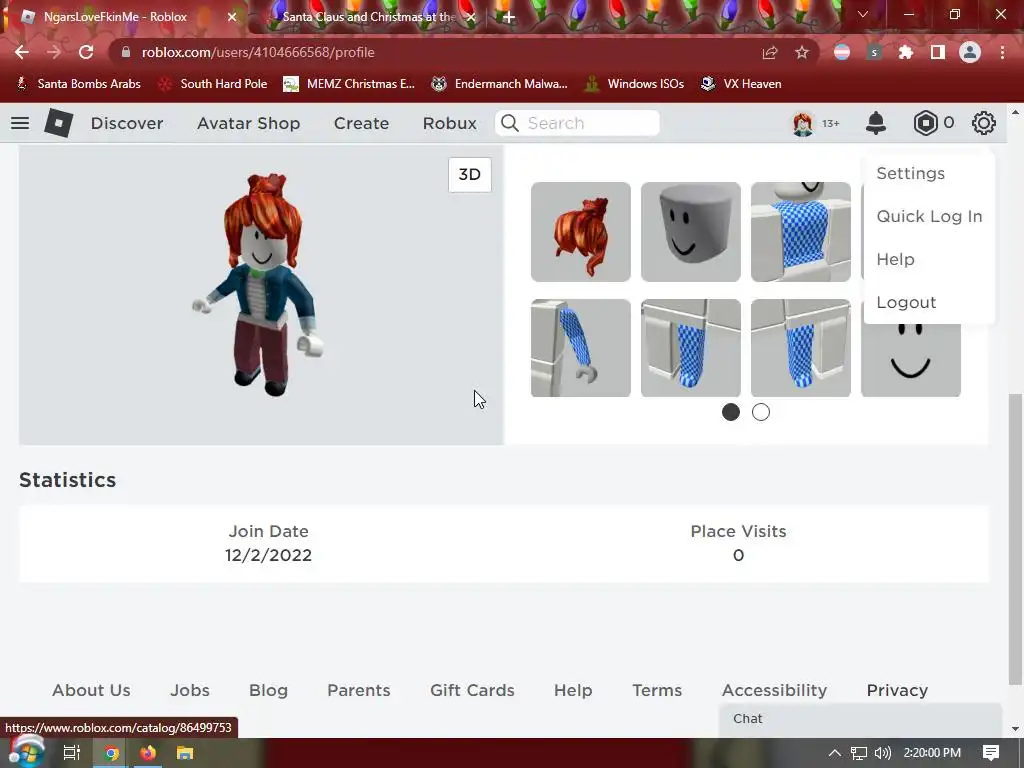Screen dimensions: 1024x768
Task: Open the Chrome profile avatar
Action: [970, 52]
